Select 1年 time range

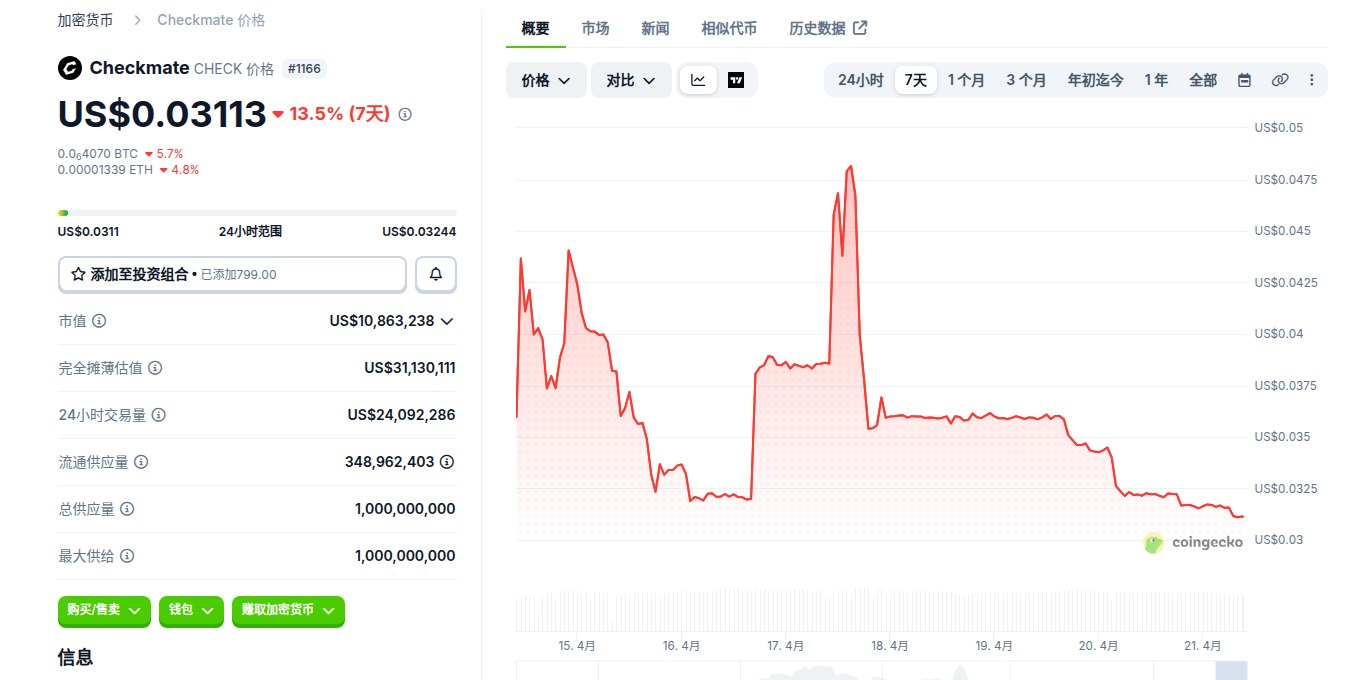point(1156,80)
